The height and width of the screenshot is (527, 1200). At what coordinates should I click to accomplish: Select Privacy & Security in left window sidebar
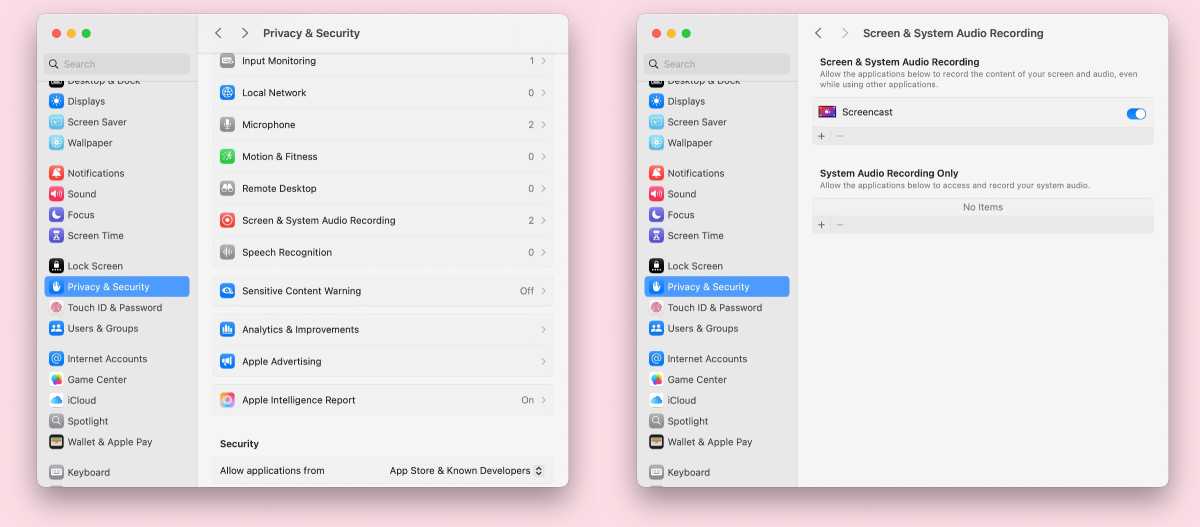[x=117, y=287]
